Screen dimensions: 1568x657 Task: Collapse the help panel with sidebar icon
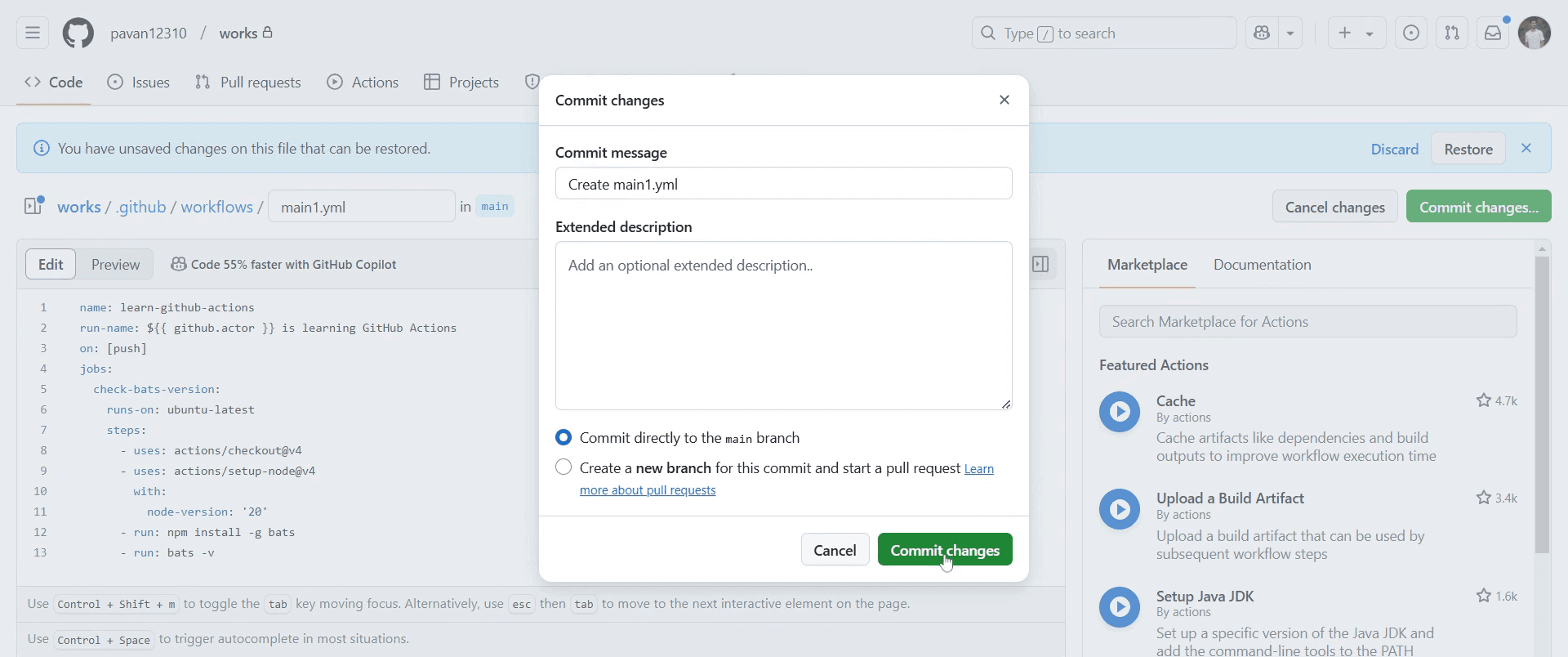tap(1040, 265)
